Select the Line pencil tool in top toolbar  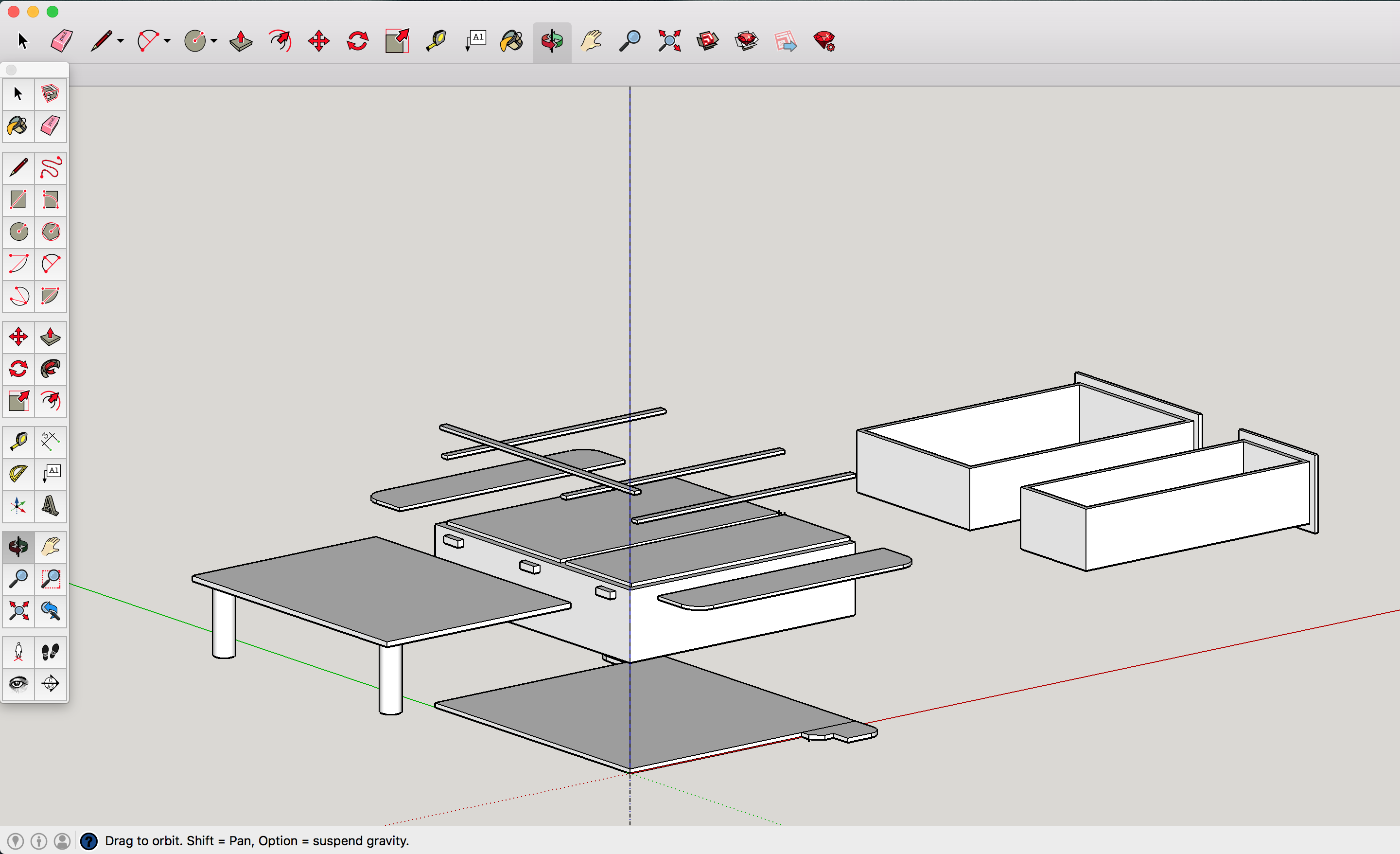click(101, 41)
